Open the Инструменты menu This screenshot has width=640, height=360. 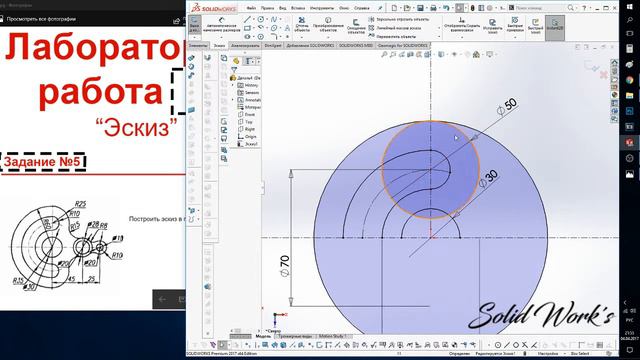coord(322,8)
